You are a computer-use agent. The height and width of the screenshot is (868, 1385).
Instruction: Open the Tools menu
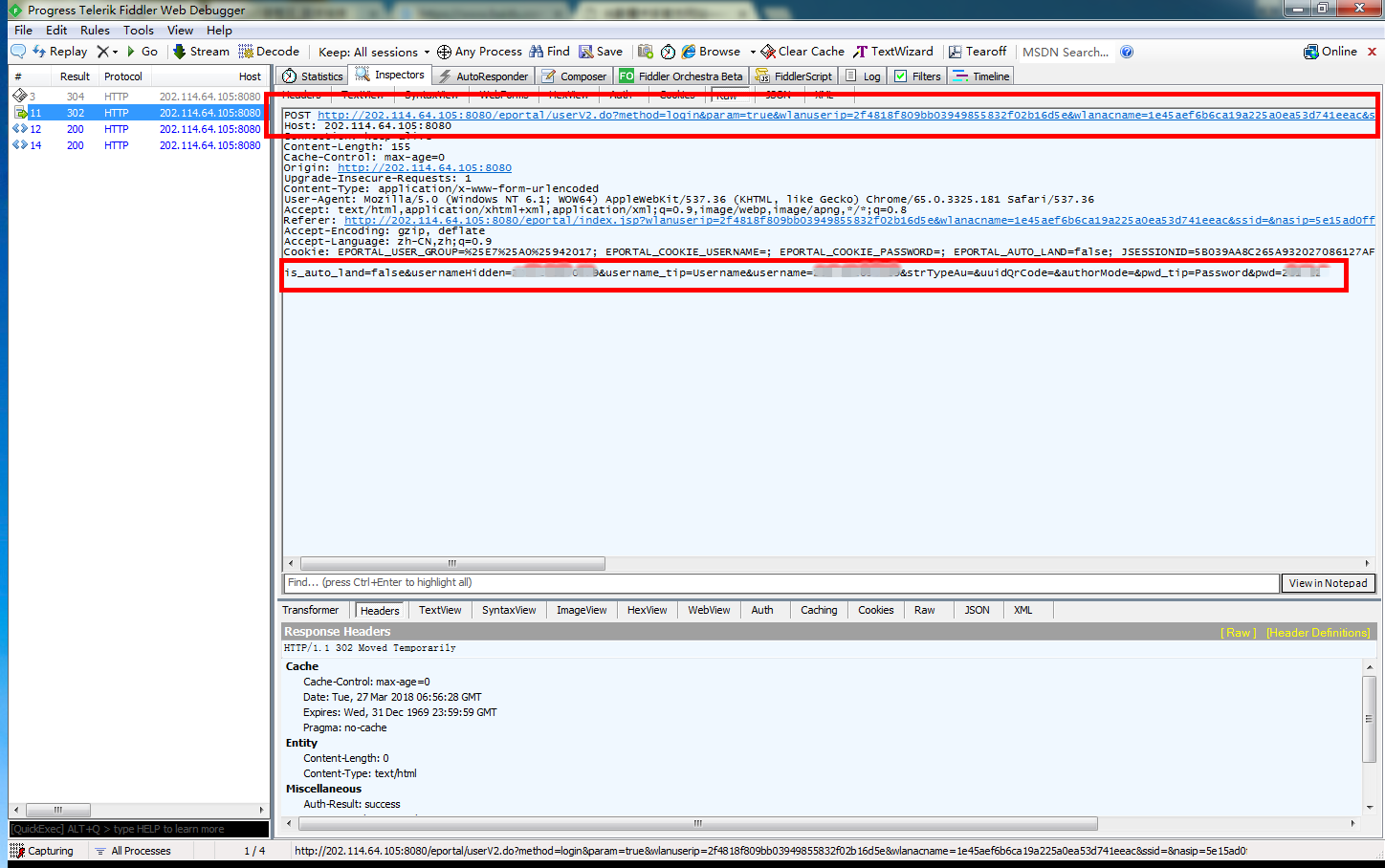coord(139,31)
